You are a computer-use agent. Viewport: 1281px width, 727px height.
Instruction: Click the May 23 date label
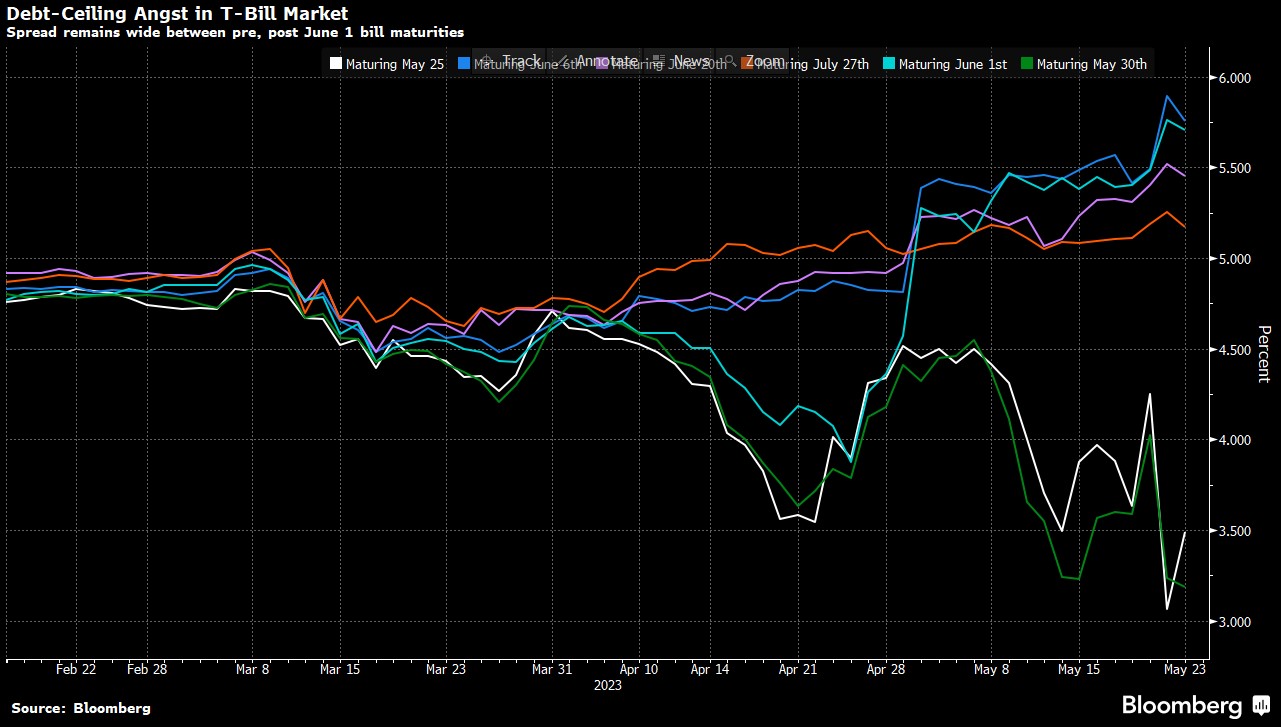coord(1183,670)
